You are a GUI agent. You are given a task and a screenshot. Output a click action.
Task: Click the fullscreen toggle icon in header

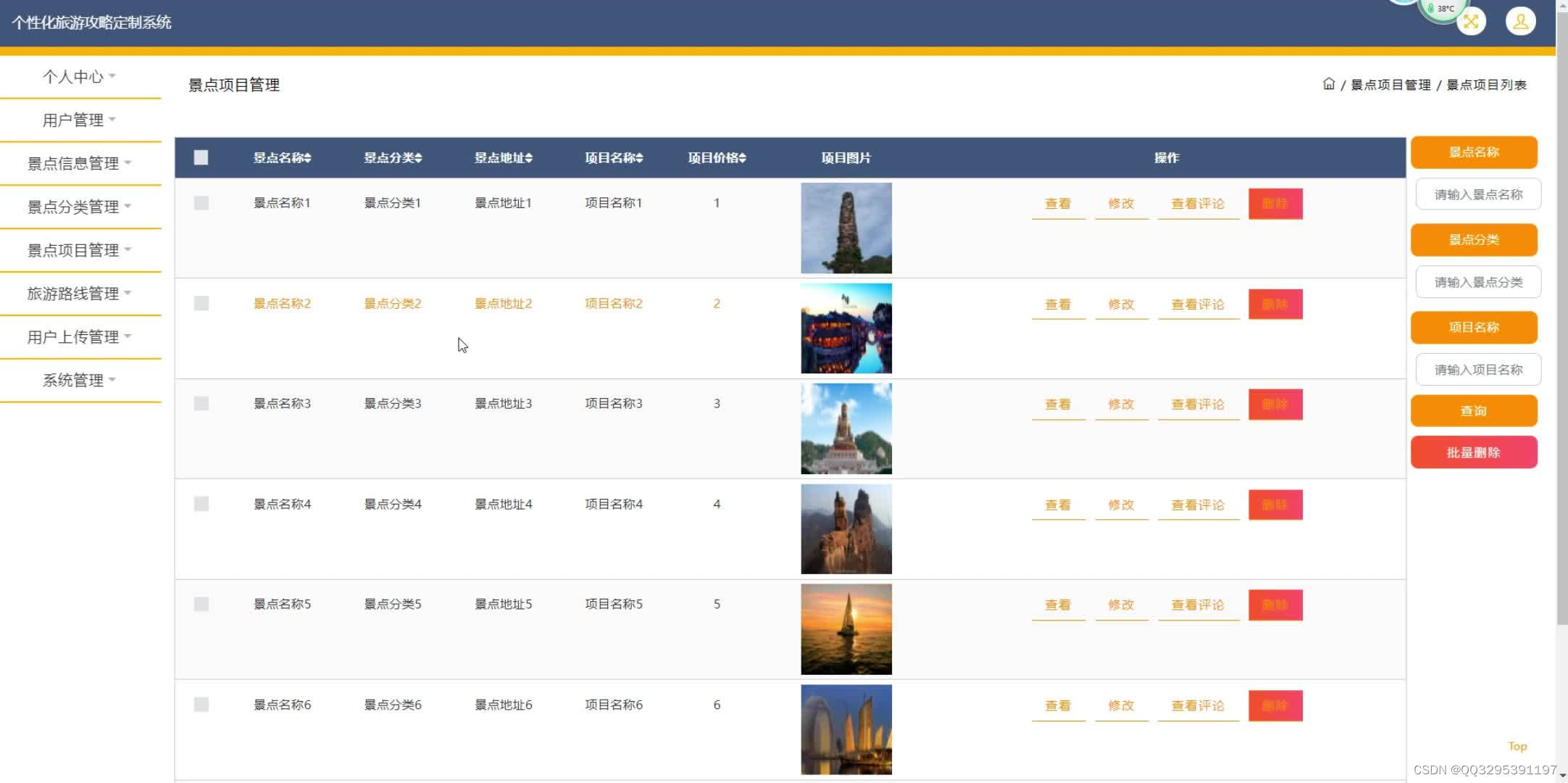tap(1471, 22)
